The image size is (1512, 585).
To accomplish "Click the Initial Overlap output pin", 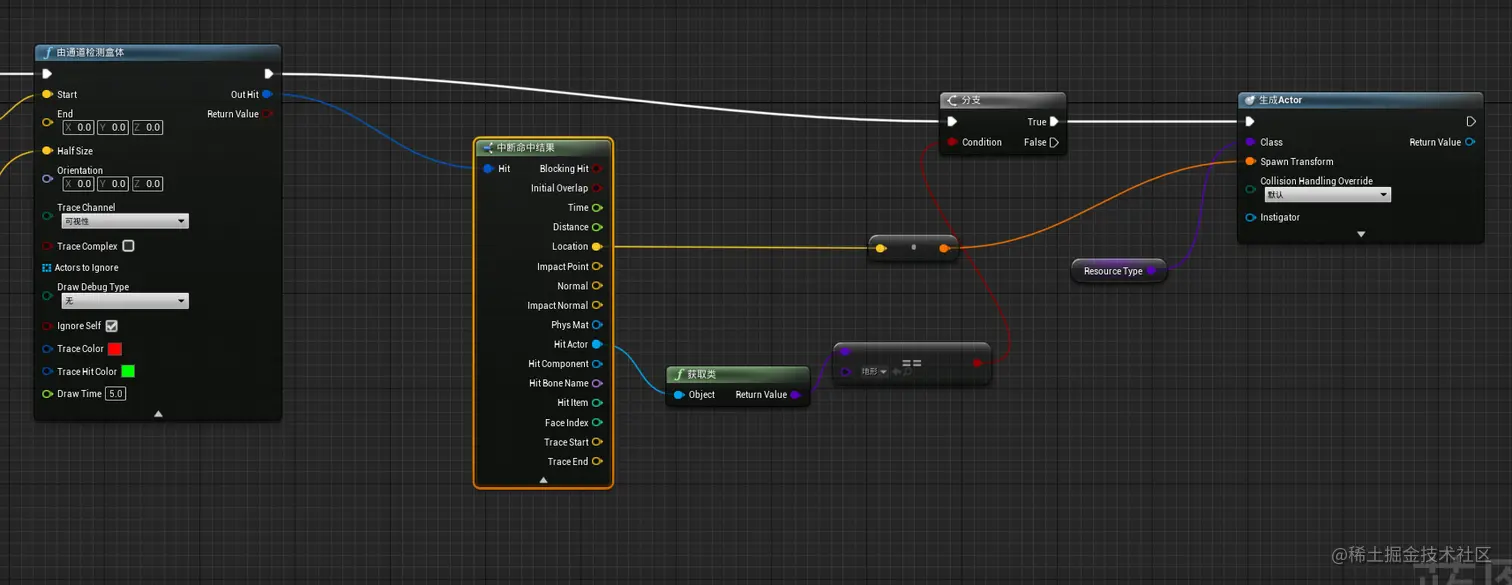I will 597,188.
